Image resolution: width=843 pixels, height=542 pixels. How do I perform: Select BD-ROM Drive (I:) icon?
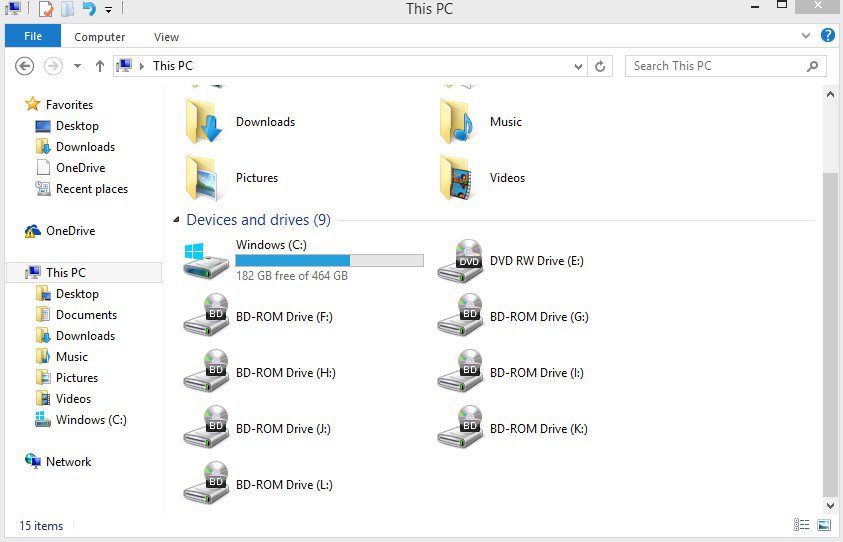point(460,372)
